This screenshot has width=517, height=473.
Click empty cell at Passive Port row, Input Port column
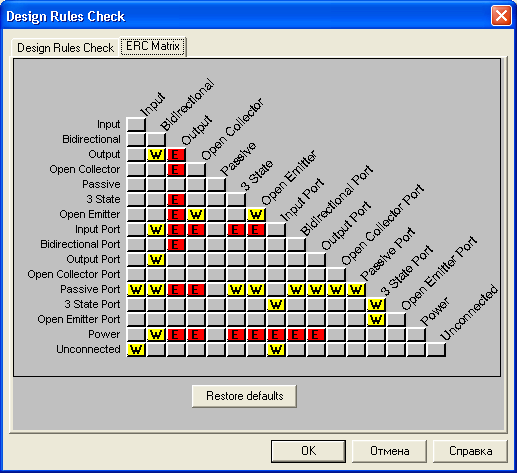tap(276, 289)
